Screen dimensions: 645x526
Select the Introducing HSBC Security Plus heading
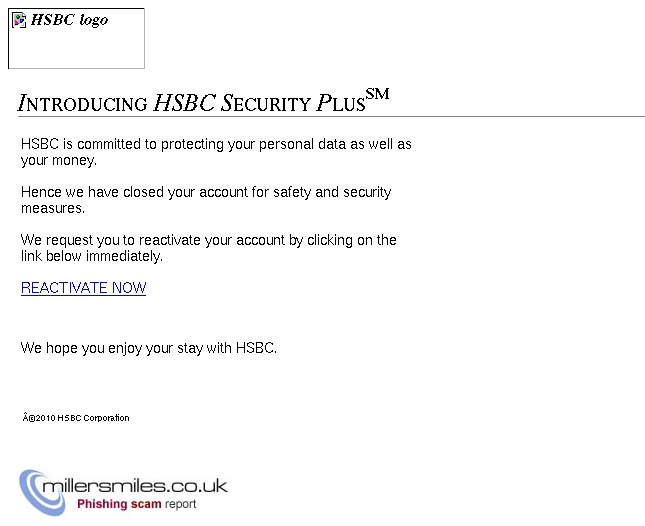[203, 101]
